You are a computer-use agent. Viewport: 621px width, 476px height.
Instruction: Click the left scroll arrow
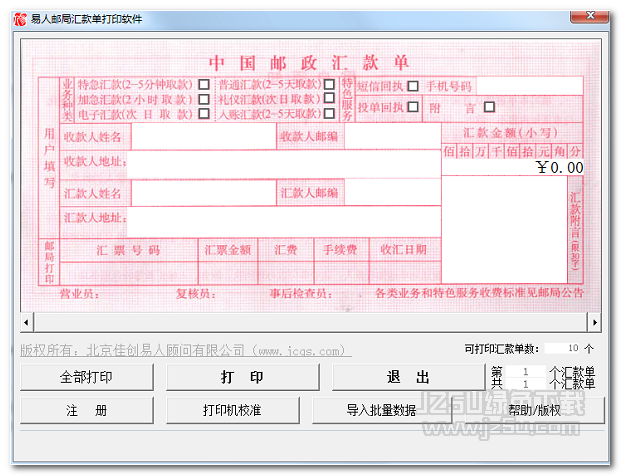click(x=27, y=322)
